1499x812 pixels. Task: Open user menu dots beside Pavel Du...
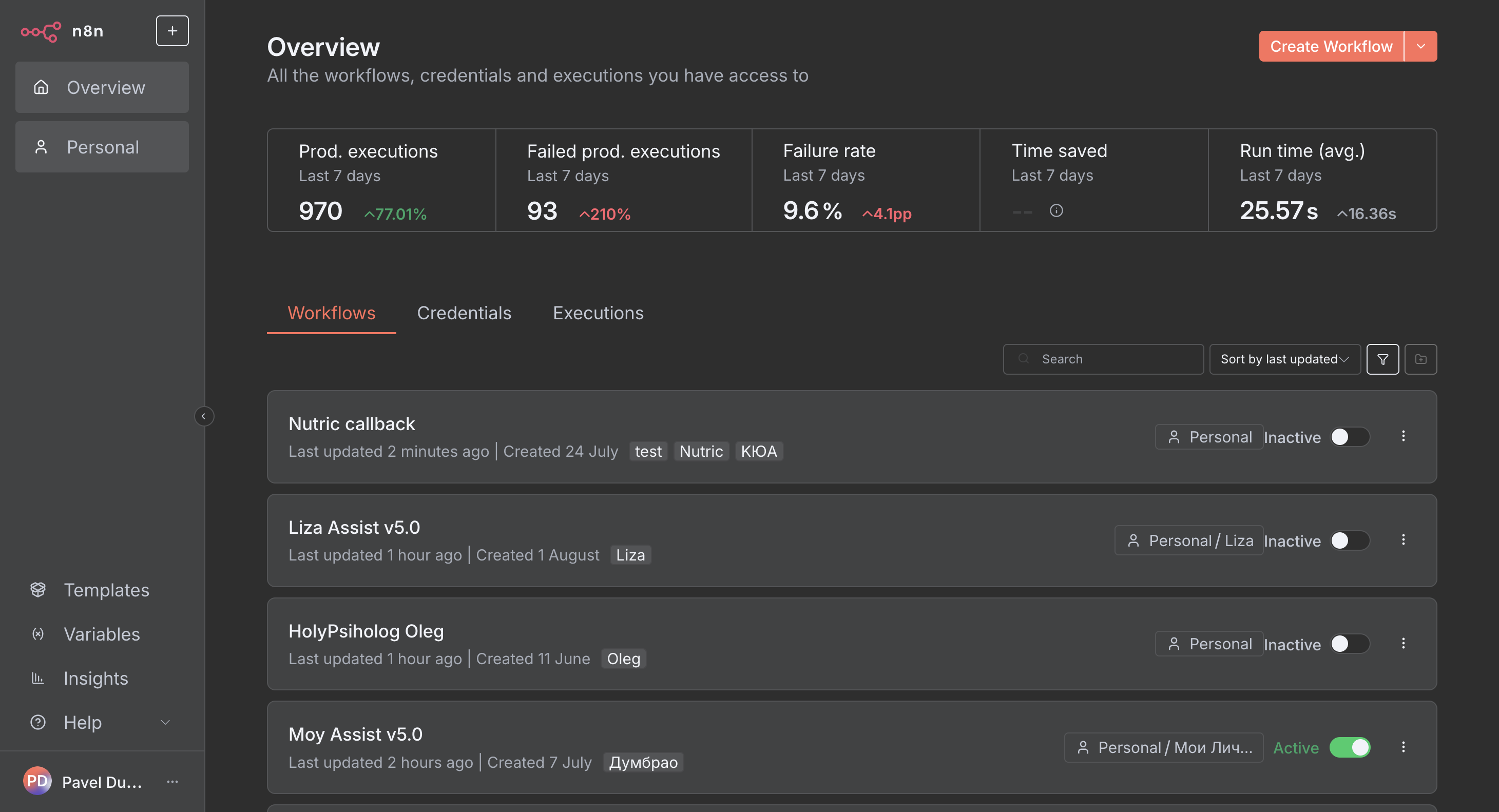tap(172, 781)
